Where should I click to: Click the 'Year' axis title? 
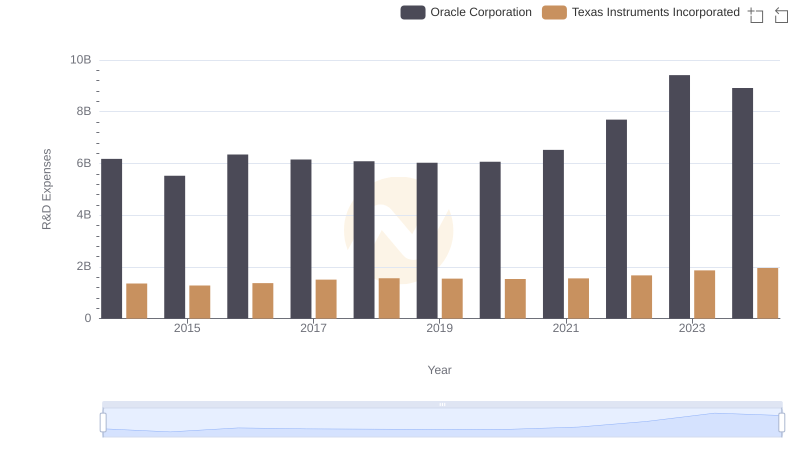[x=439, y=370]
